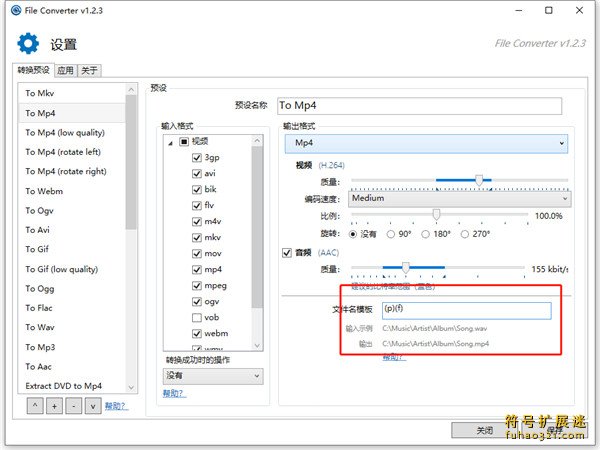Viewport: 600px width, 450px height.
Task: Click the settings gear icon
Action: tap(28, 43)
